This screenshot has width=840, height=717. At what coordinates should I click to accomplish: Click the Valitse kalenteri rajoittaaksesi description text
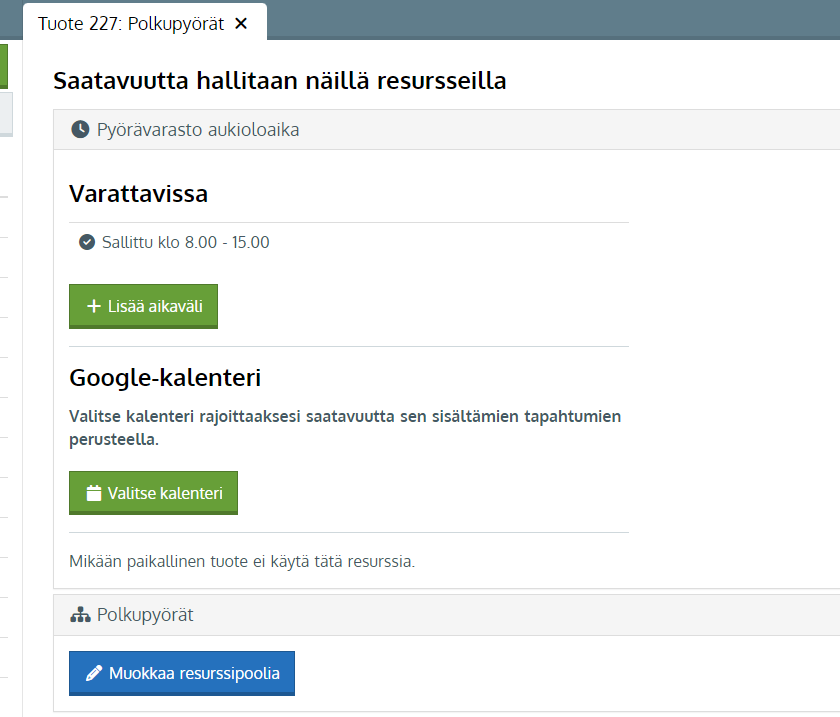345,428
